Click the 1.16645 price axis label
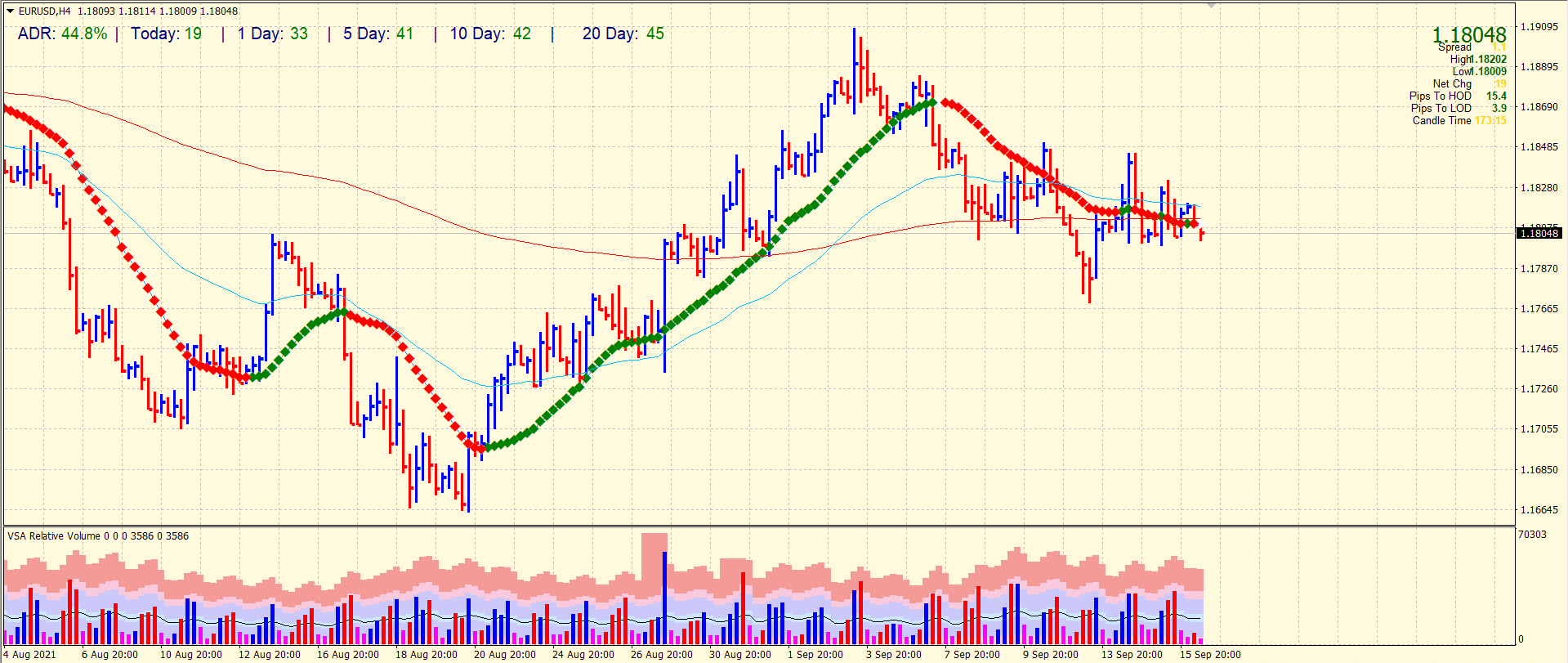Screen dimensions: 1568x663 [x=1539, y=510]
